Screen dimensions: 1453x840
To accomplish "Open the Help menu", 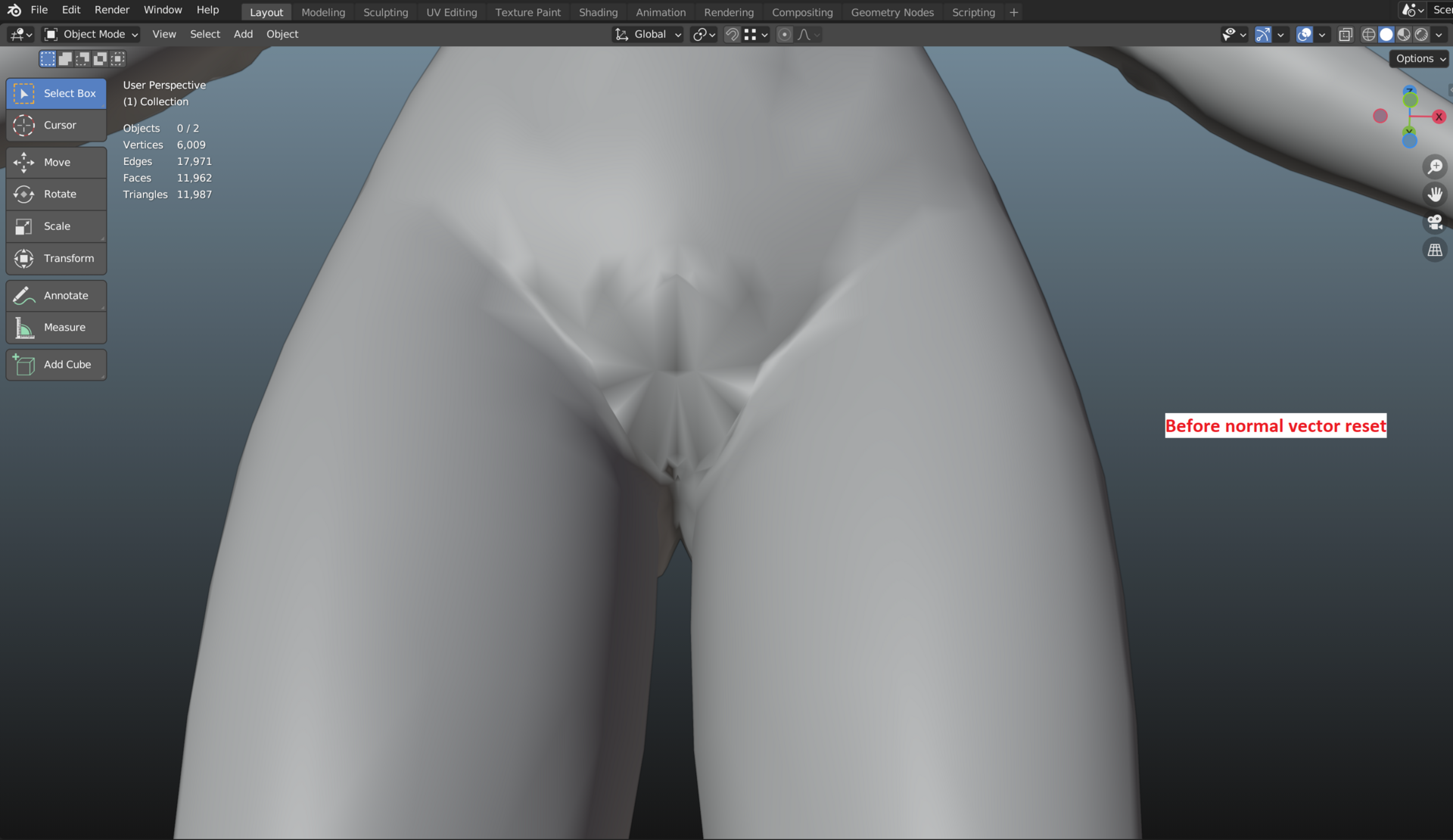I will tap(207, 10).
